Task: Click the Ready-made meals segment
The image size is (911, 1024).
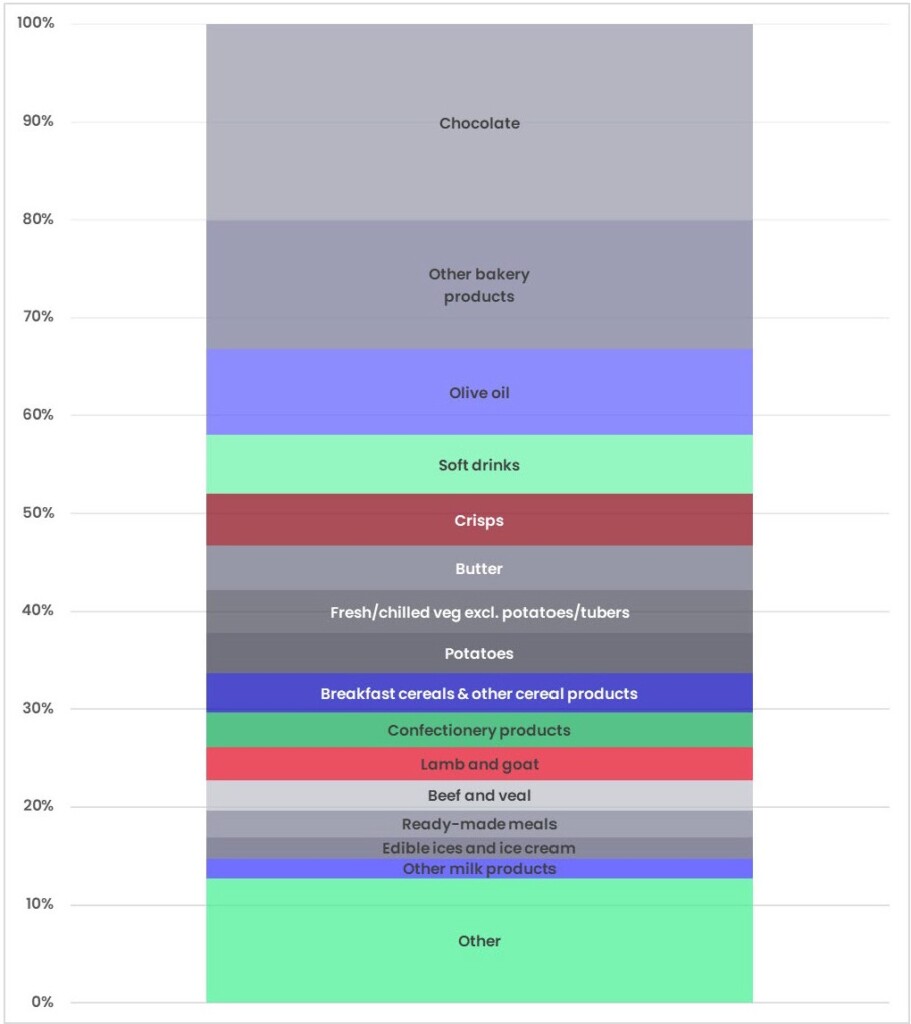Action: (479, 824)
